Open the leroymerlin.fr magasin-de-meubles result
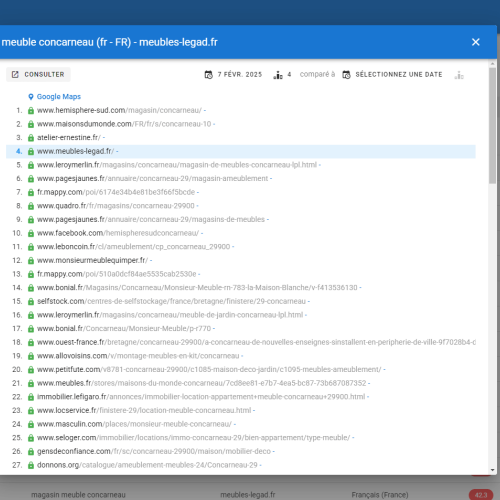 [177, 165]
